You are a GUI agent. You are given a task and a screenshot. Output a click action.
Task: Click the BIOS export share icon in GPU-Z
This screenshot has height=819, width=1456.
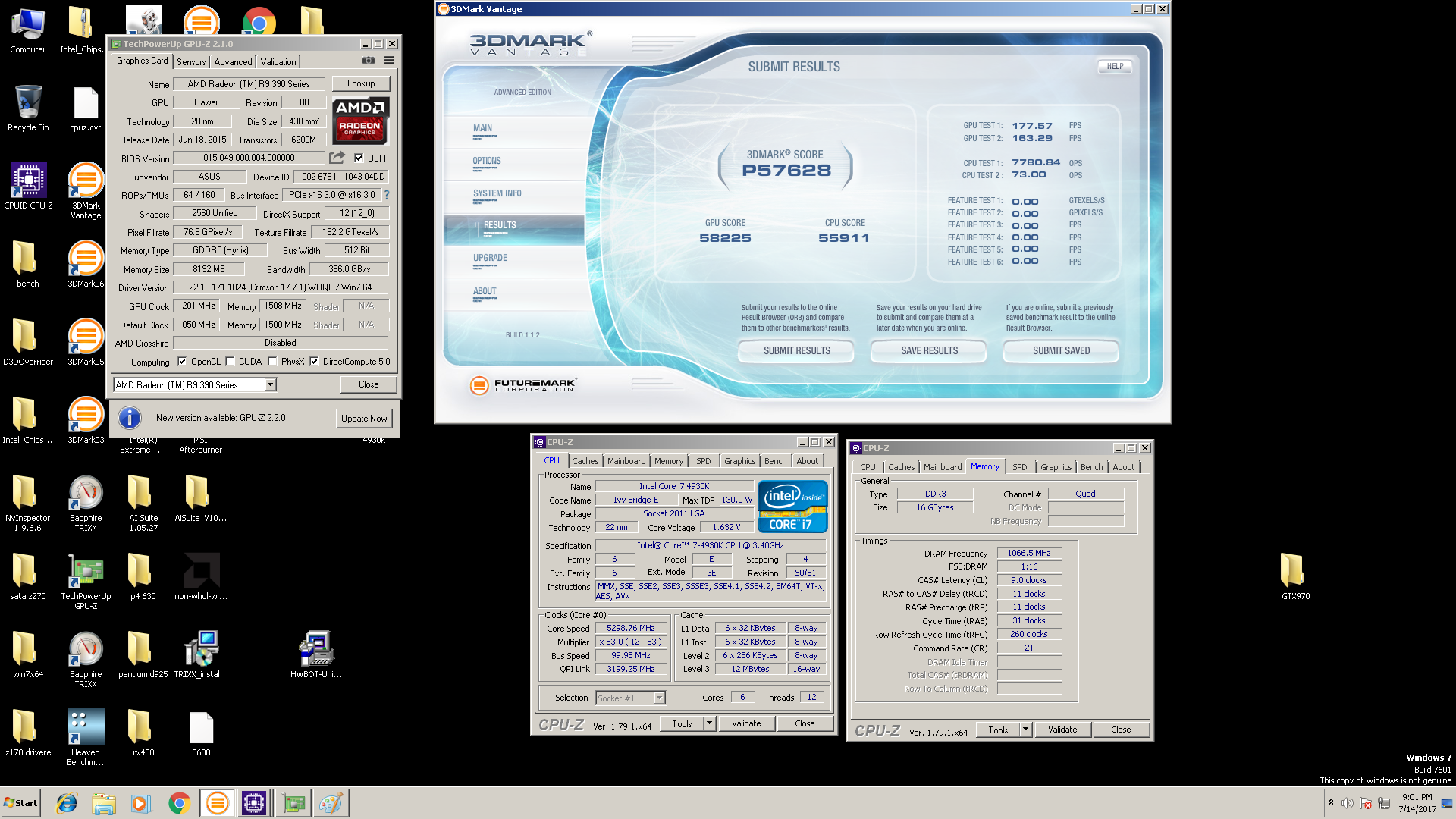point(337,158)
